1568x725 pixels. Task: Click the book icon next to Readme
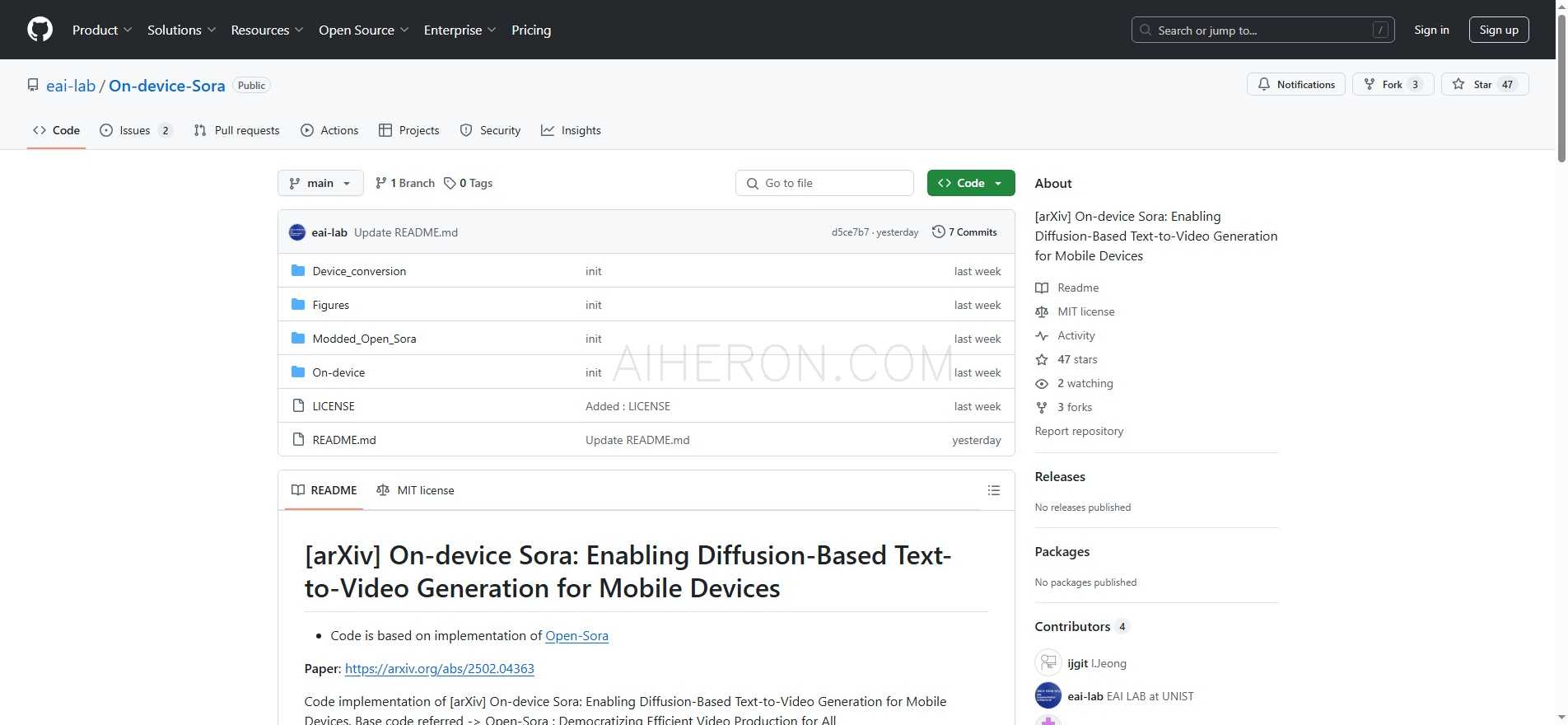(1042, 288)
